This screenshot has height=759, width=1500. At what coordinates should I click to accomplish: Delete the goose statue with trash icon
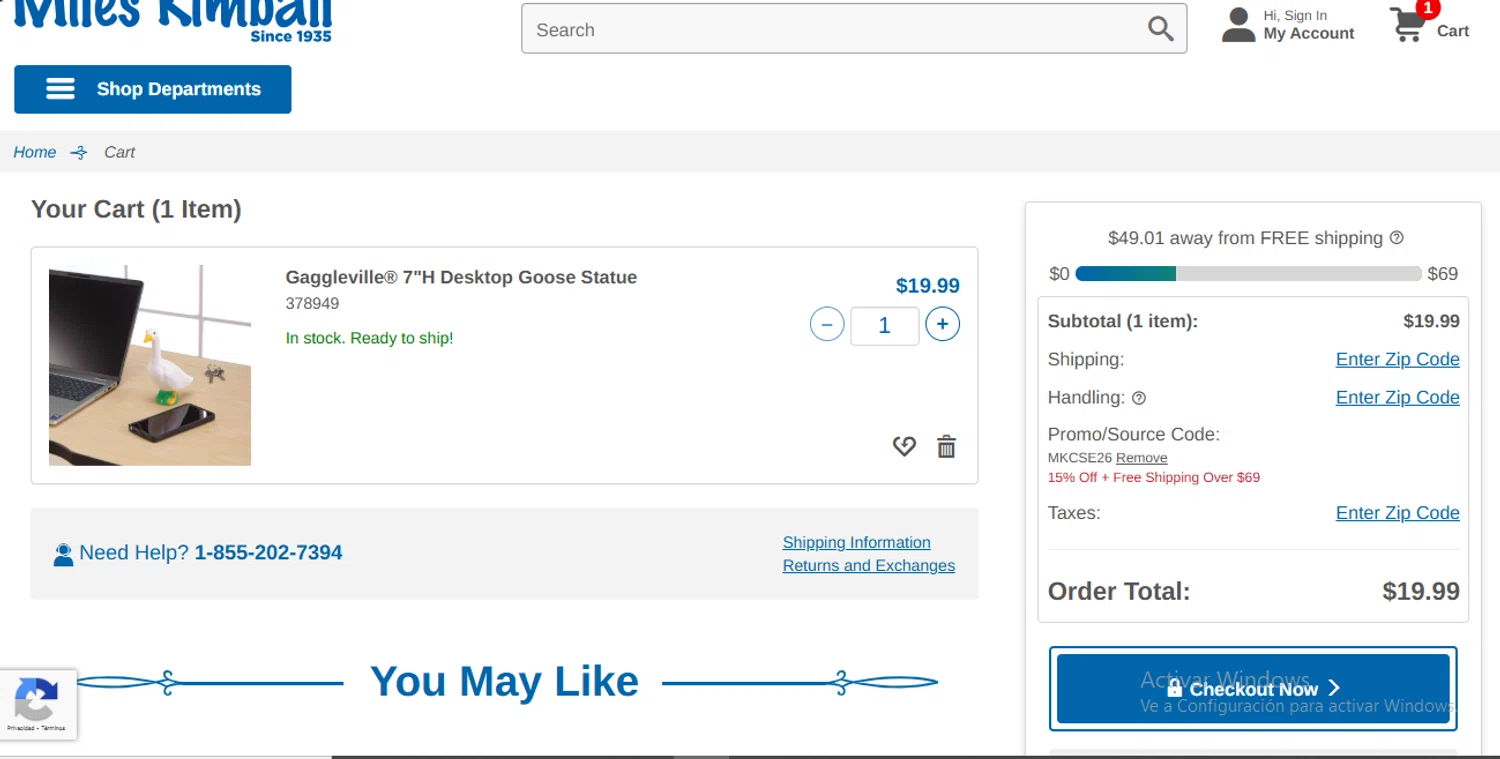[946, 447]
